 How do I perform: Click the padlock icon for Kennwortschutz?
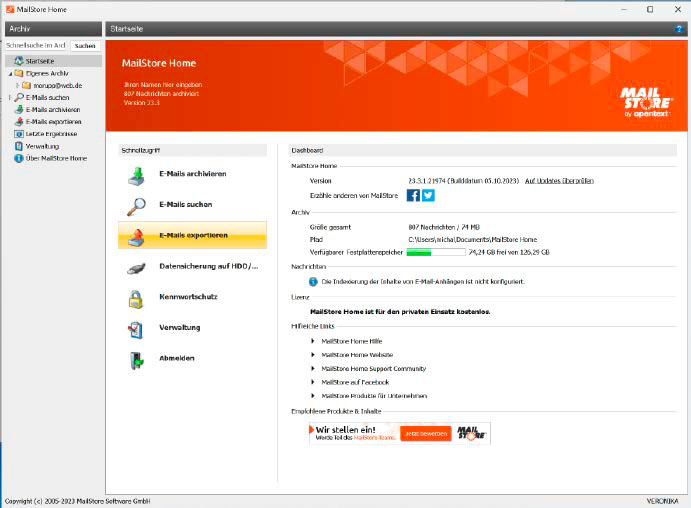tap(136, 299)
